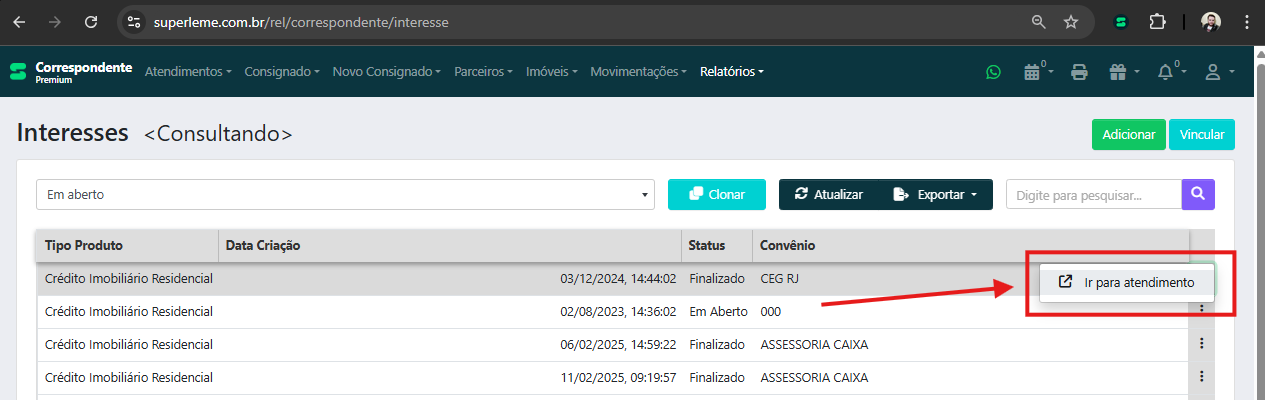Reload the page with the refresh icon
Screen dimensions: 1265x400
[x=91, y=21]
